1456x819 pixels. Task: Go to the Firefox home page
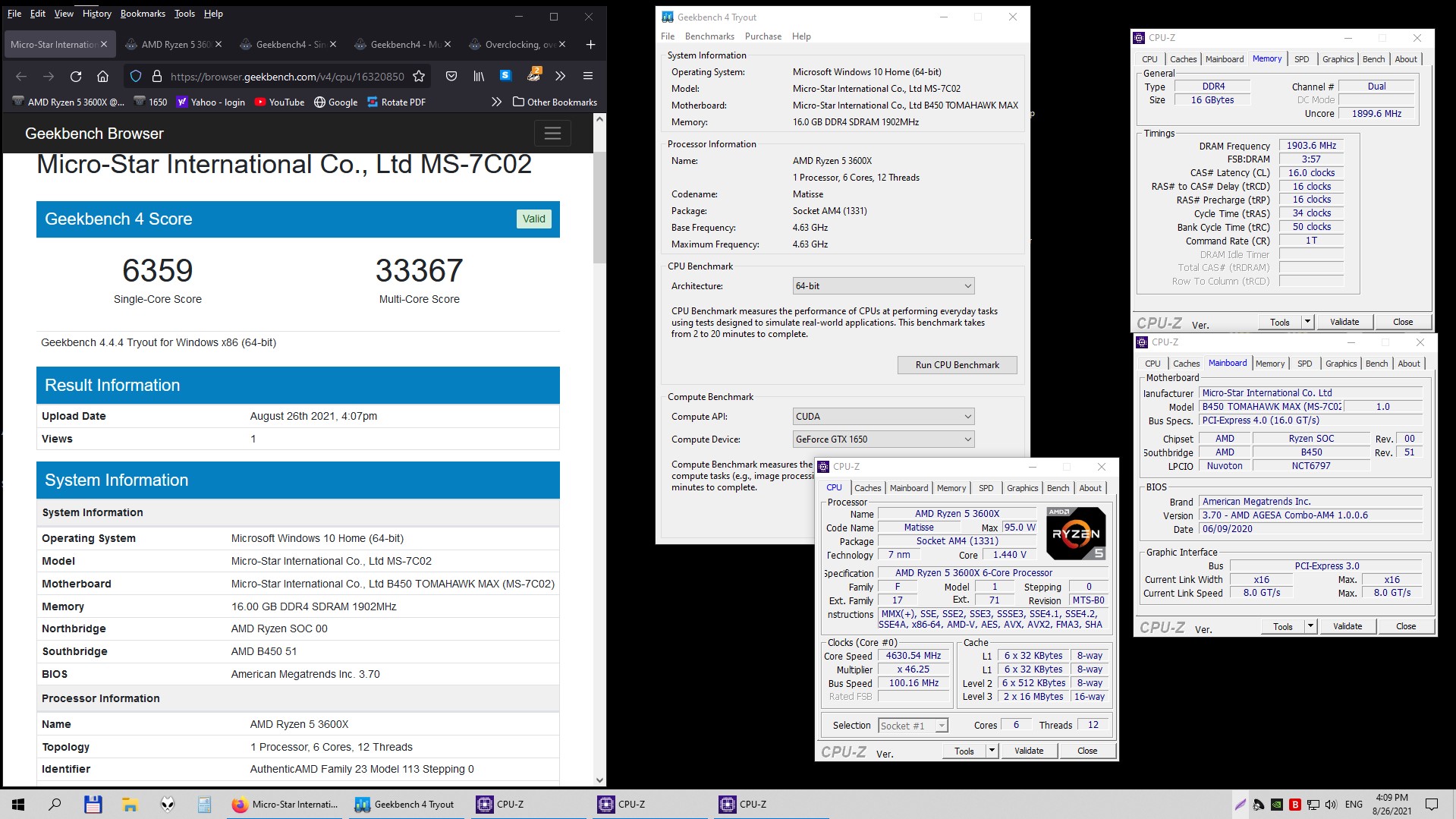(x=103, y=76)
